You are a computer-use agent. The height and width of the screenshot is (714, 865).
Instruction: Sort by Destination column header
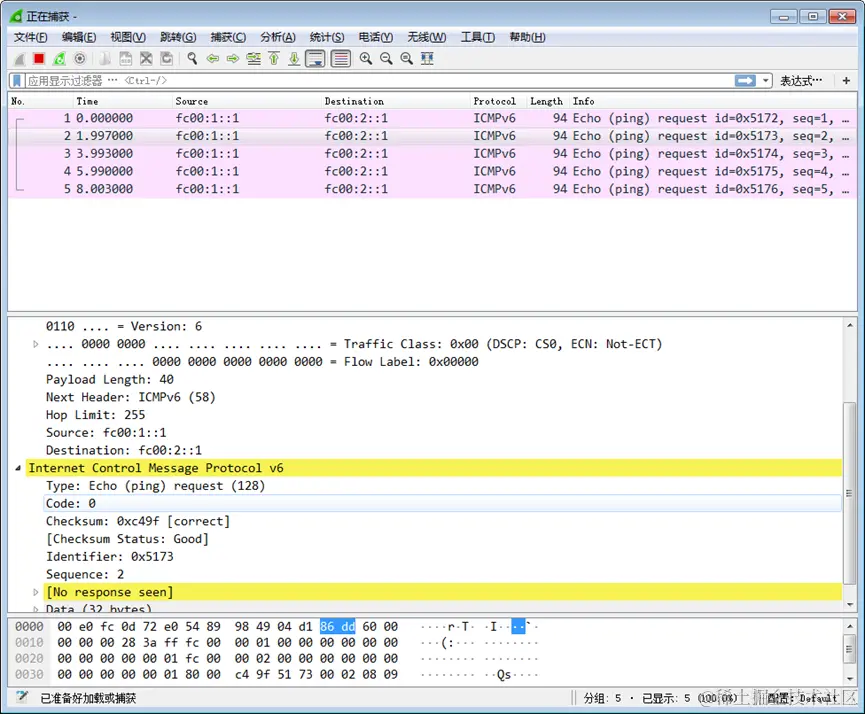(x=396, y=102)
